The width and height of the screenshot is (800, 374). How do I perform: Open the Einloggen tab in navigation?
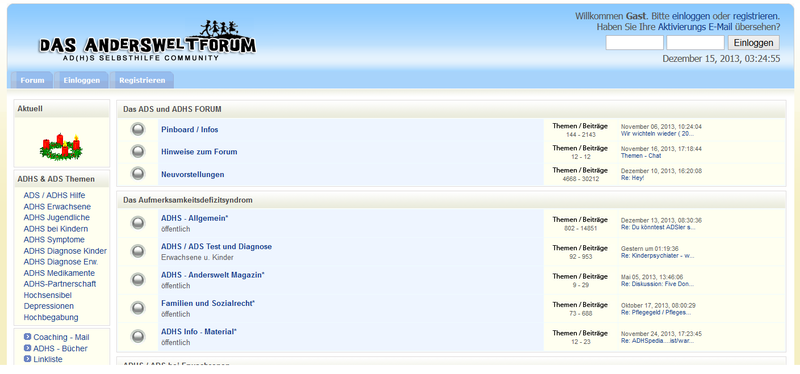[x=82, y=81]
